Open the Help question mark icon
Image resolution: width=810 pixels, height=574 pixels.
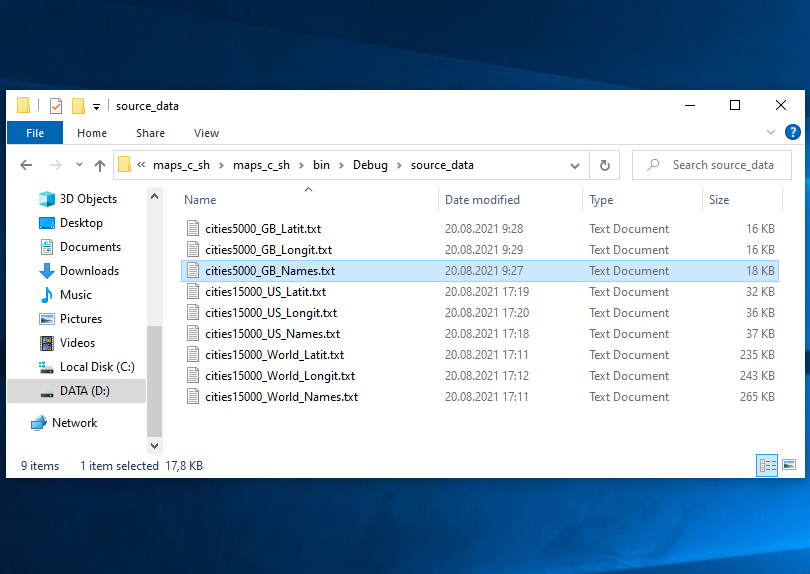click(x=792, y=132)
